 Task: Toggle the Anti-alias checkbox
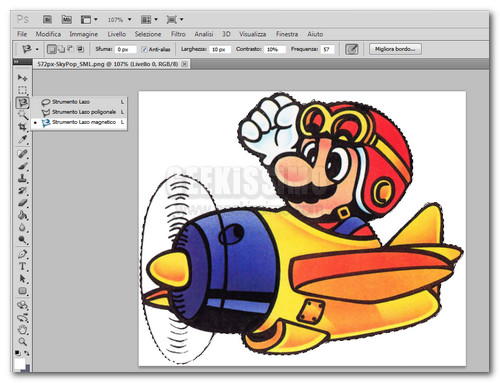[144, 49]
